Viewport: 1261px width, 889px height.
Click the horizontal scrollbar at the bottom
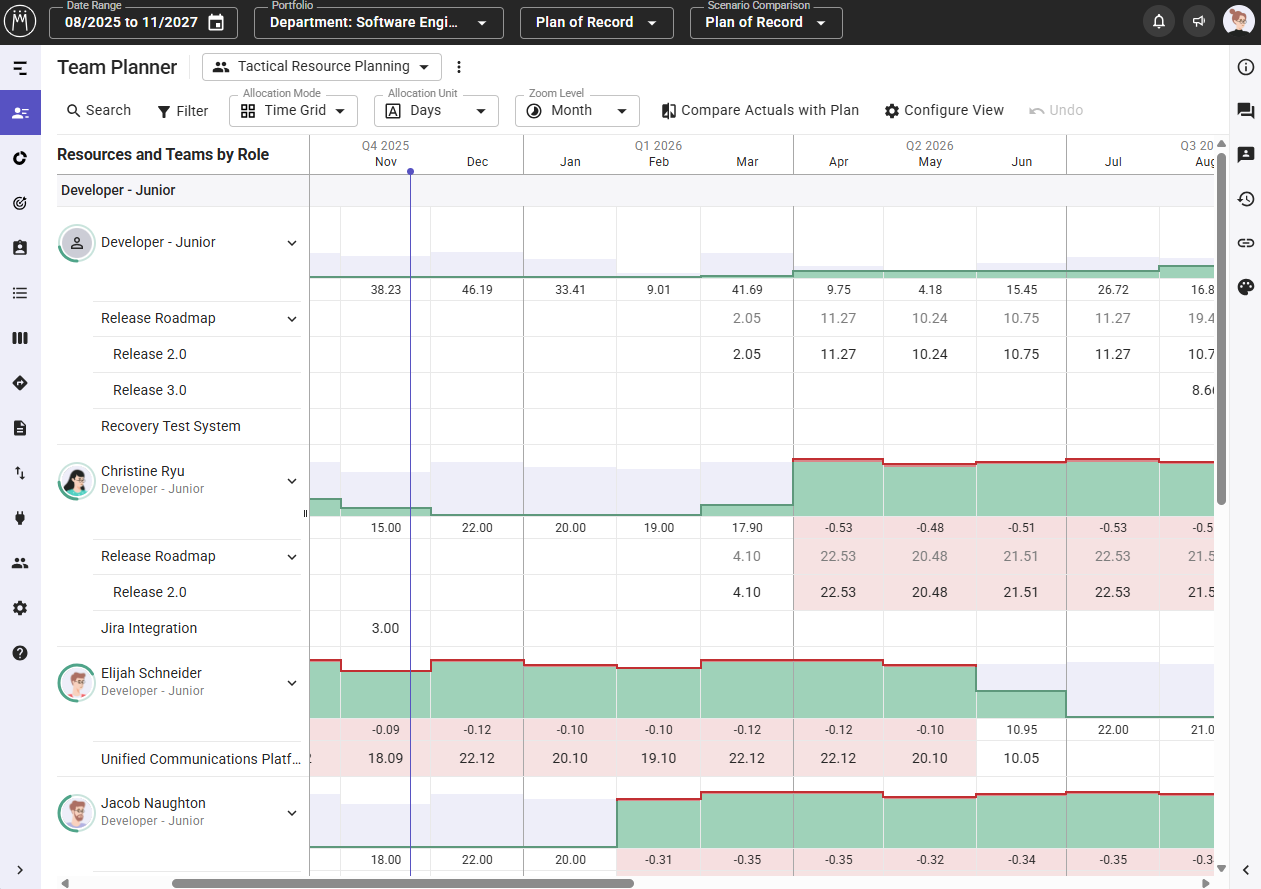pos(402,883)
